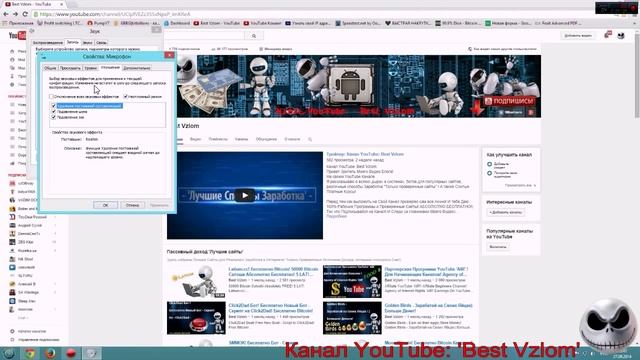Open the Profit switching LTC bookmark
The image size is (640, 360).
tap(60, 23)
